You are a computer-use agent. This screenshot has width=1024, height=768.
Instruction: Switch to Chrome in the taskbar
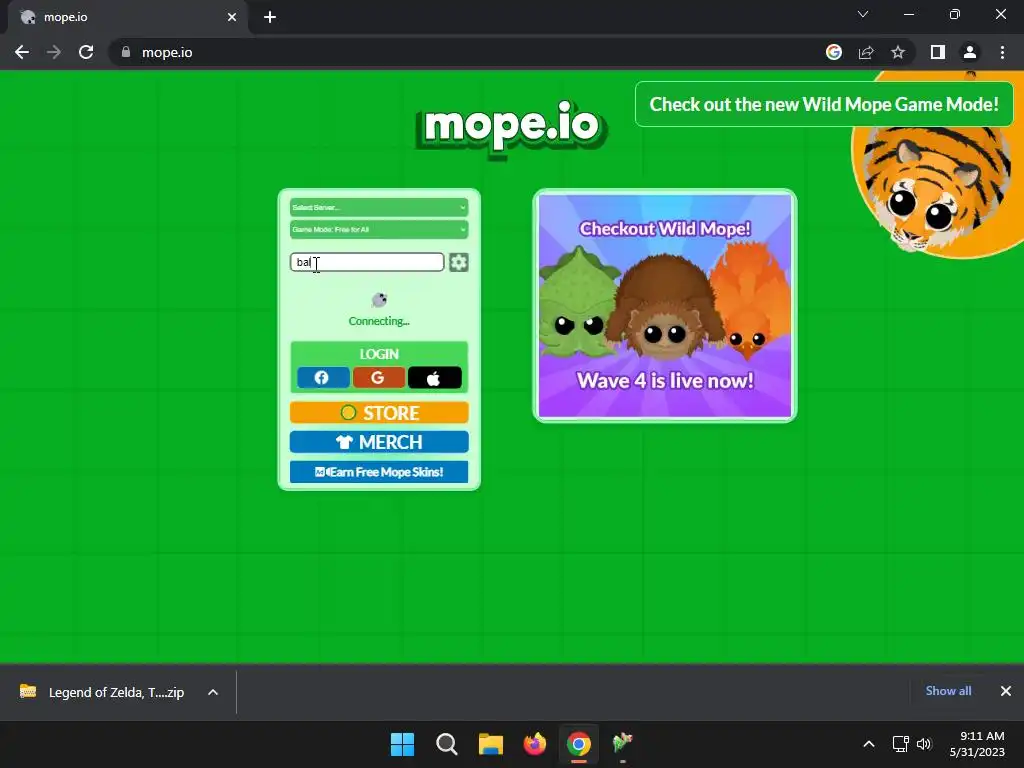(579, 744)
